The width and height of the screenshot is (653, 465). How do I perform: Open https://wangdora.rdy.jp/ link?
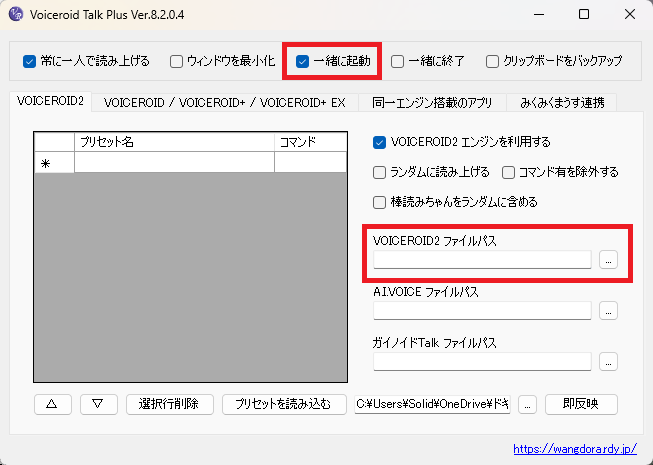point(575,449)
